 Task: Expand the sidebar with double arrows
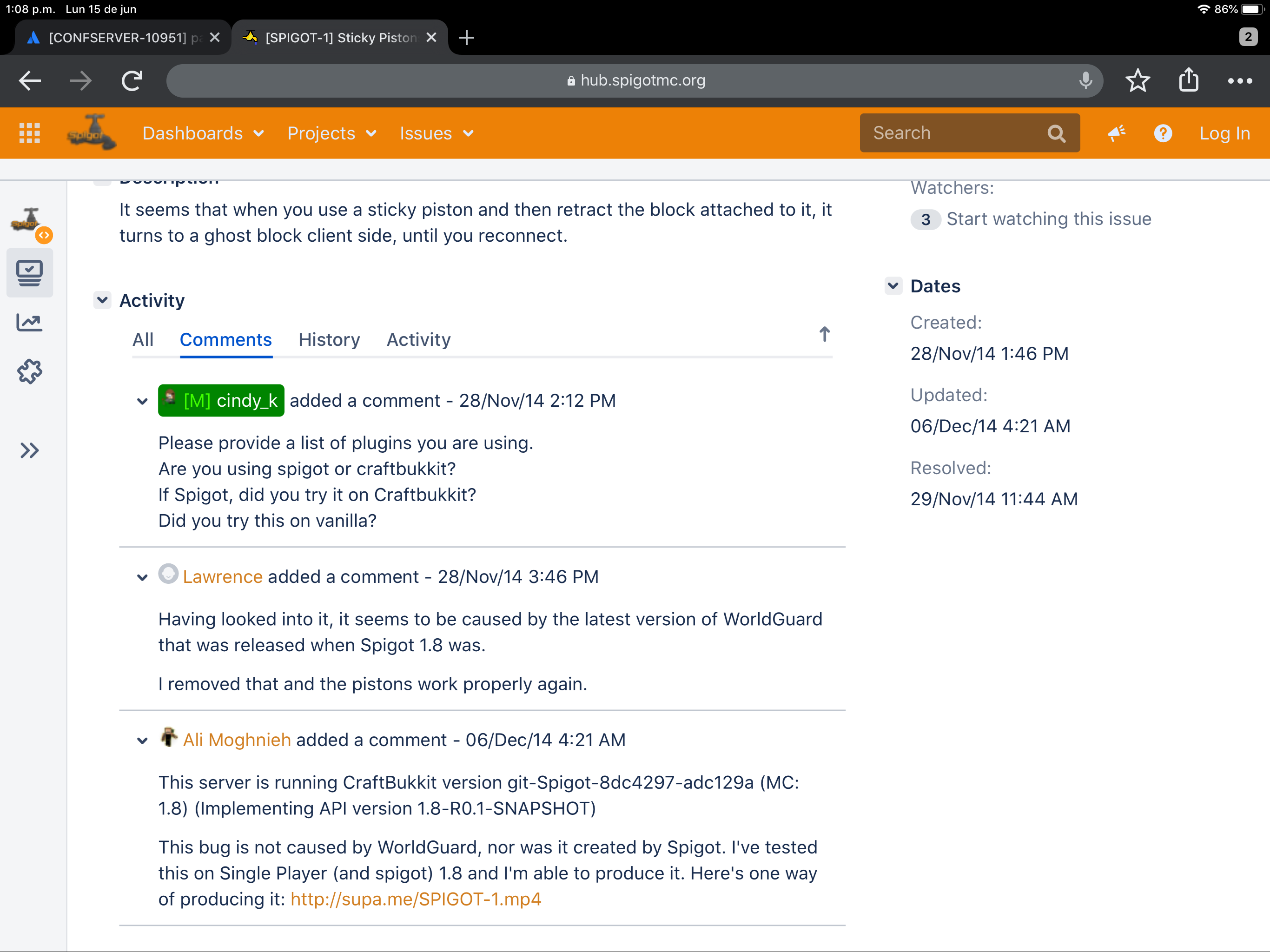(29, 450)
